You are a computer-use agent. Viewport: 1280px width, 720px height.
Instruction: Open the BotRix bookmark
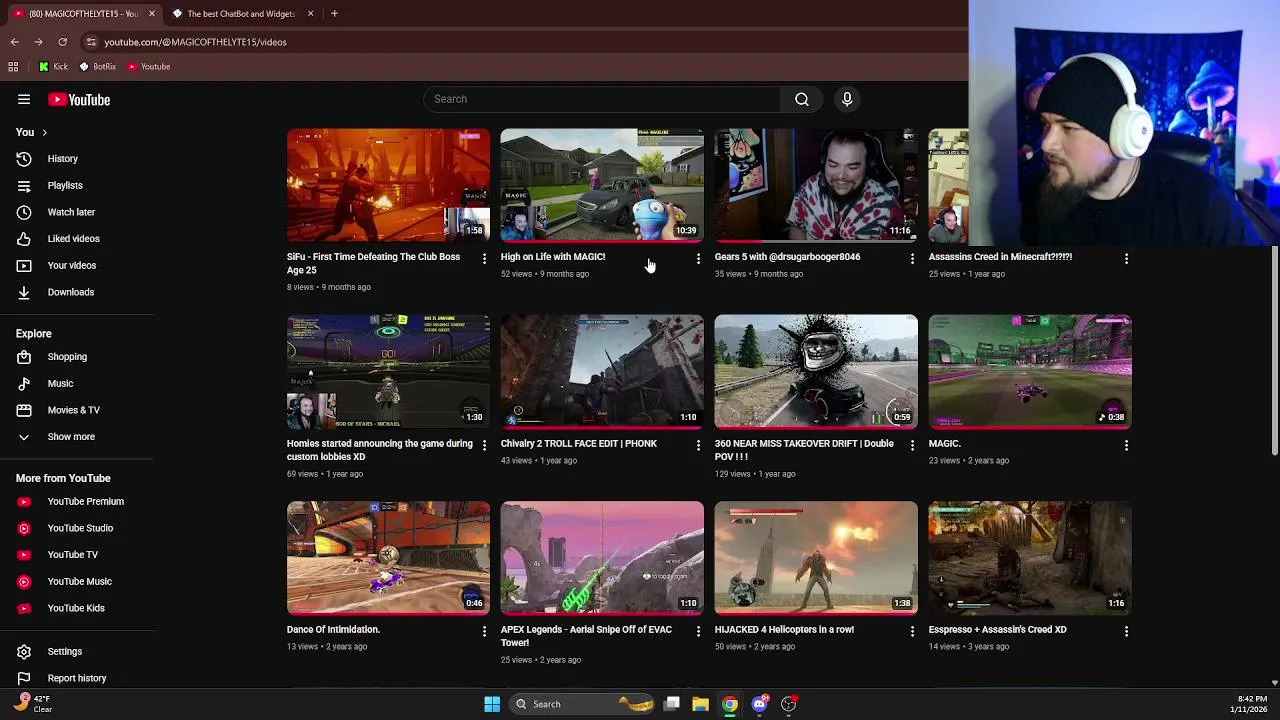(97, 67)
